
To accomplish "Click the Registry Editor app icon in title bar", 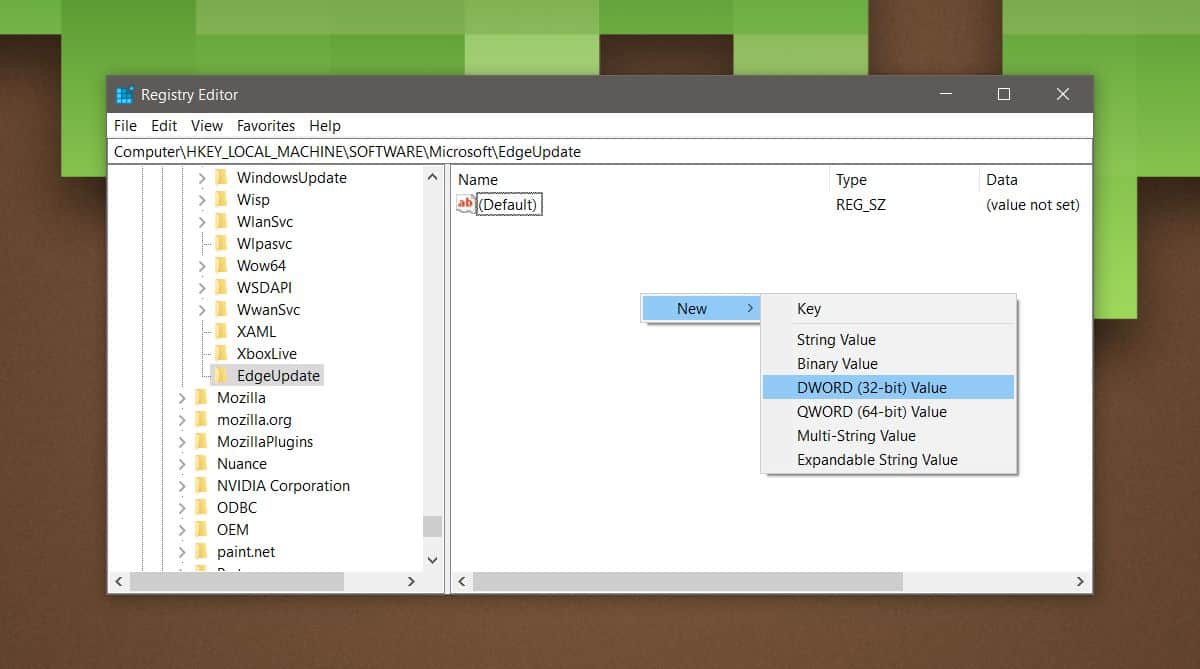I will coord(124,95).
